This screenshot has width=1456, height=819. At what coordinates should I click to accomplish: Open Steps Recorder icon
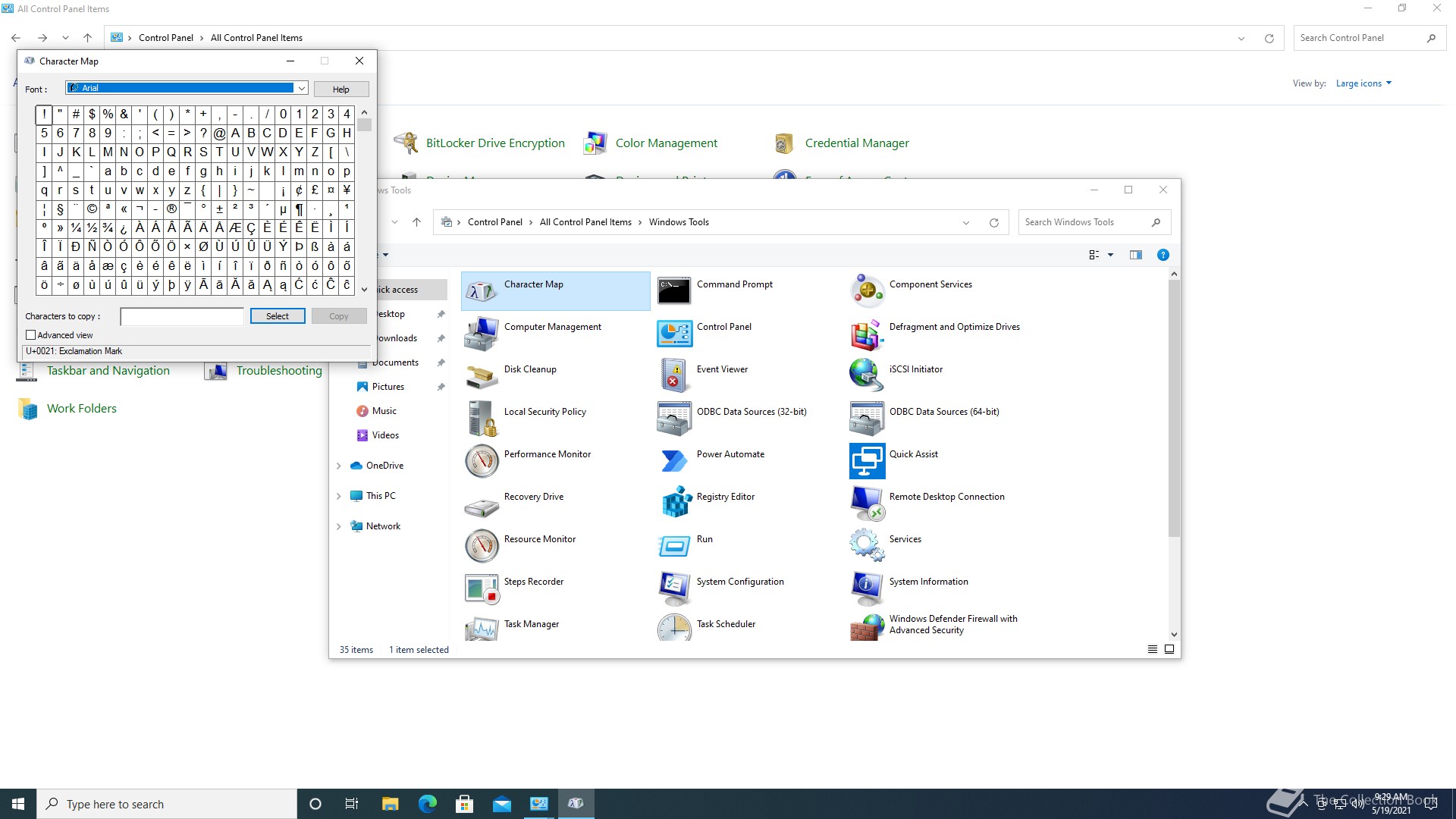(x=482, y=588)
